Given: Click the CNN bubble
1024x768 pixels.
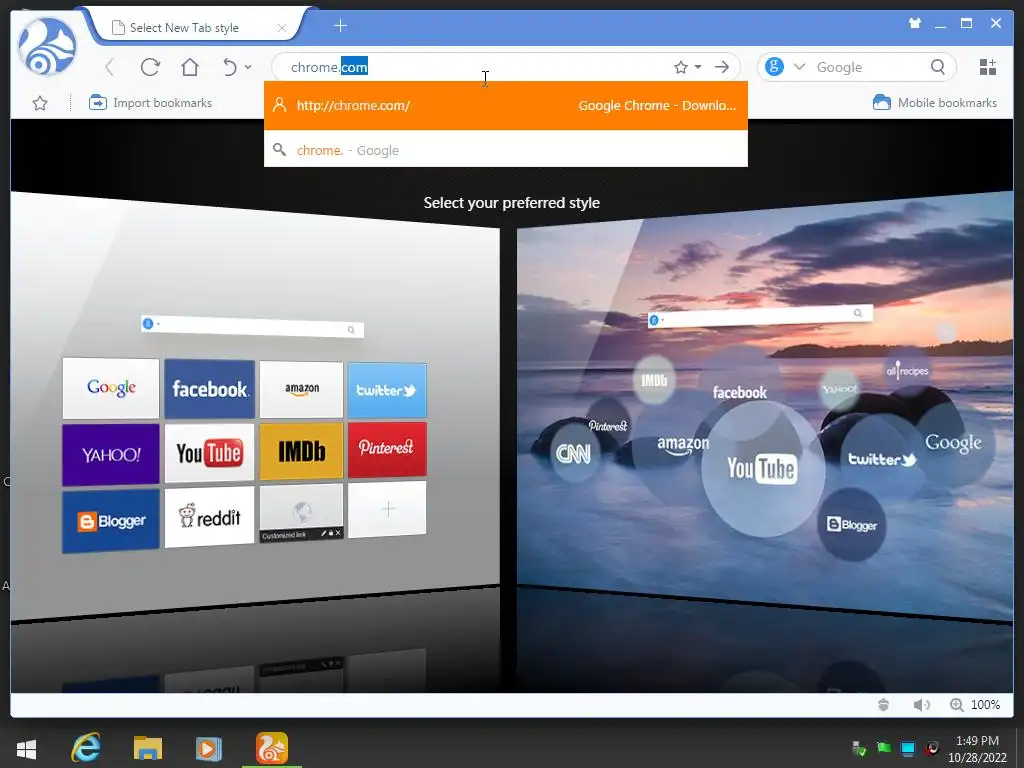Looking at the screenshot, I should 573,453.
